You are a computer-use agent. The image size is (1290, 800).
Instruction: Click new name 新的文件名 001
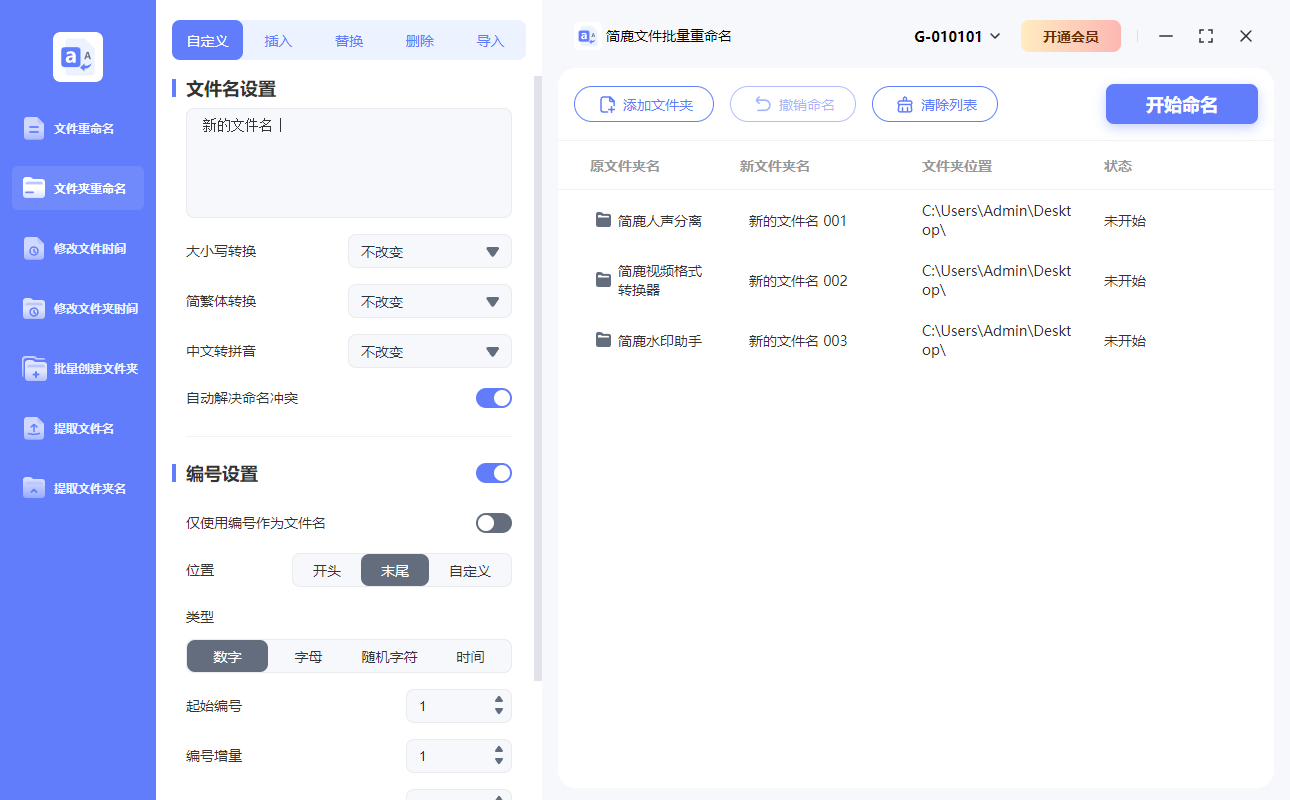(x=798, y=221)
